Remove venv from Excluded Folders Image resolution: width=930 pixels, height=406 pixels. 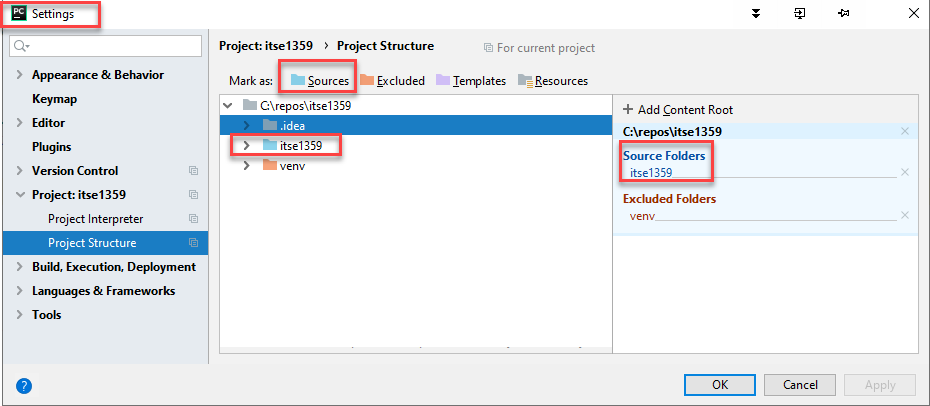[904, 215]
